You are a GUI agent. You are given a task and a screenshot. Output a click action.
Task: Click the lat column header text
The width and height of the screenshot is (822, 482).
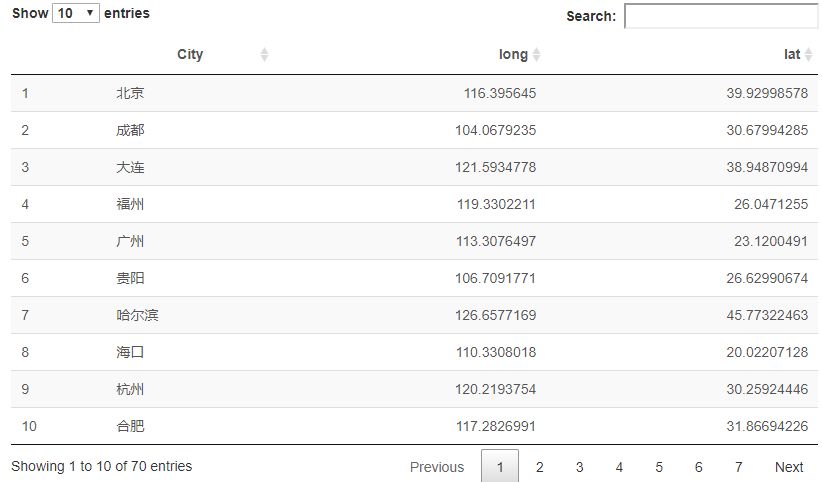click(792, 55)
